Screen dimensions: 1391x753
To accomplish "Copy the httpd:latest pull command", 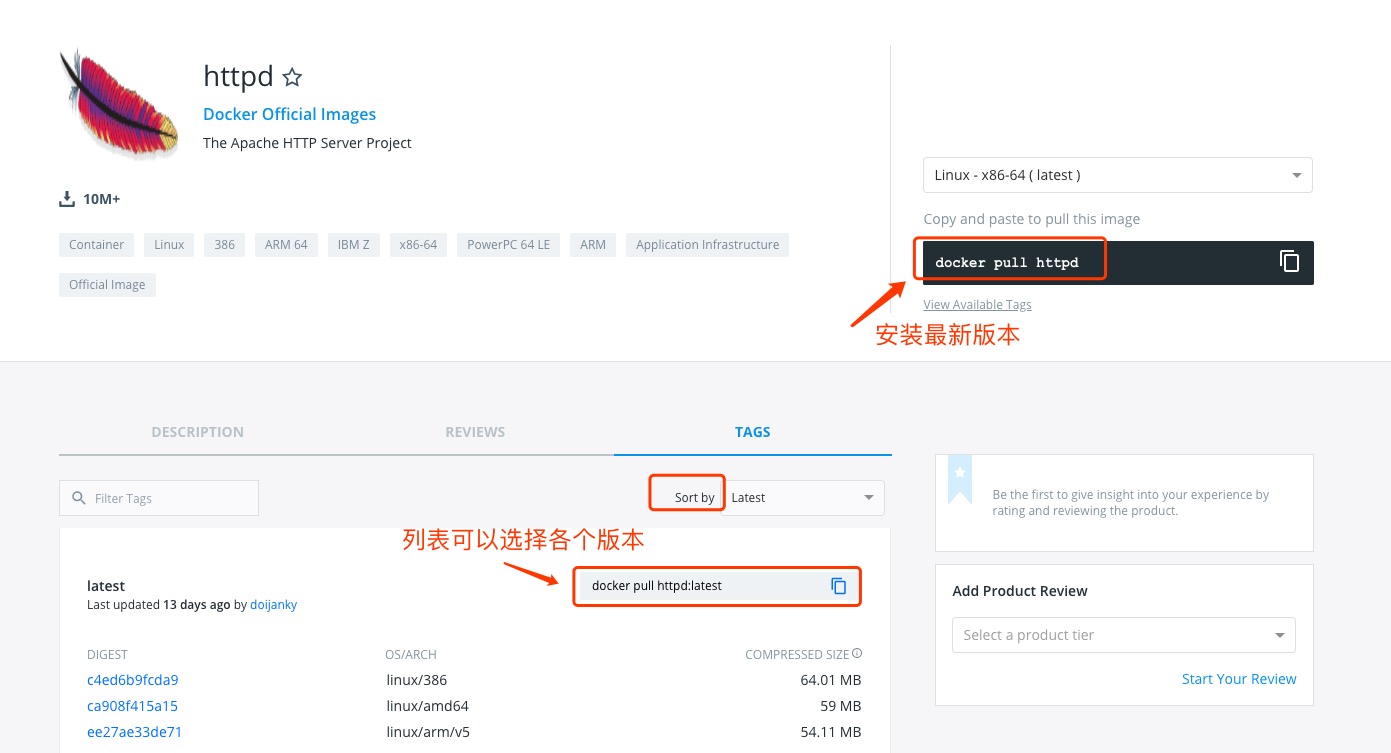I will (x=838, y=586).
